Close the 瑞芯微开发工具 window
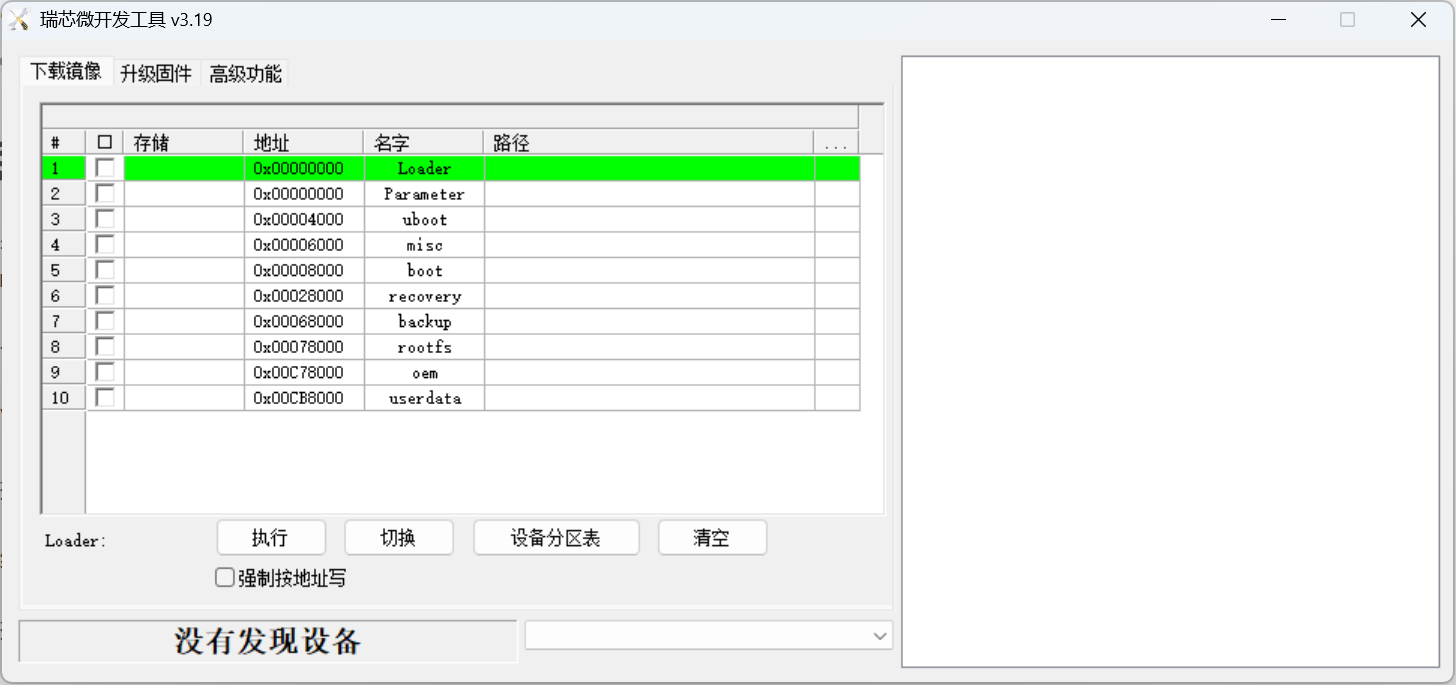Viewport: 1456px width, 685px height. tap(1418, 20)
